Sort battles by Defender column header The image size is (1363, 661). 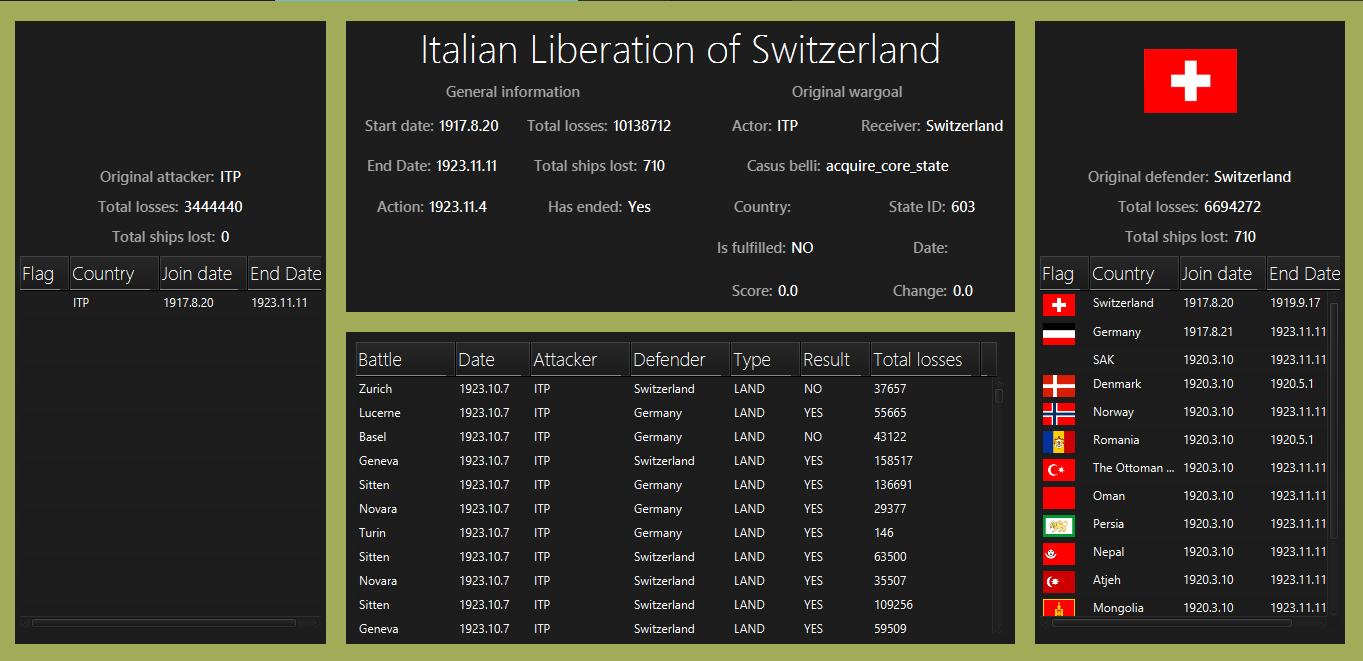click(680, 359)
